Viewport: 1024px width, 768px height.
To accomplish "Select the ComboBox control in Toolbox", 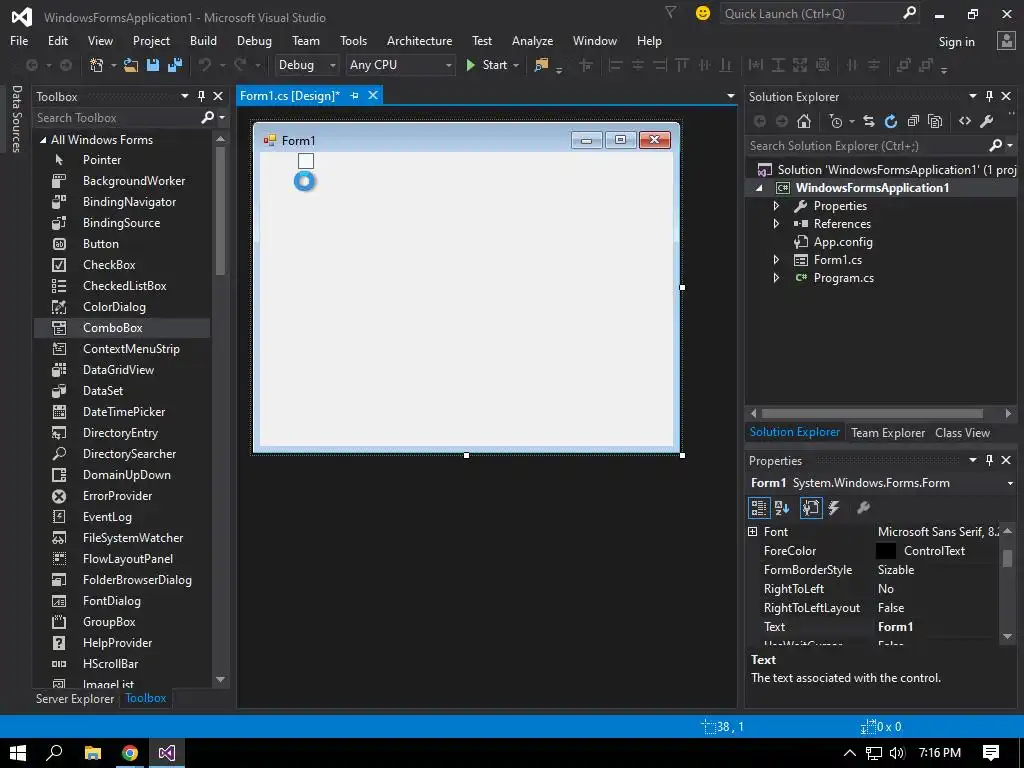I will coord(122,328).
